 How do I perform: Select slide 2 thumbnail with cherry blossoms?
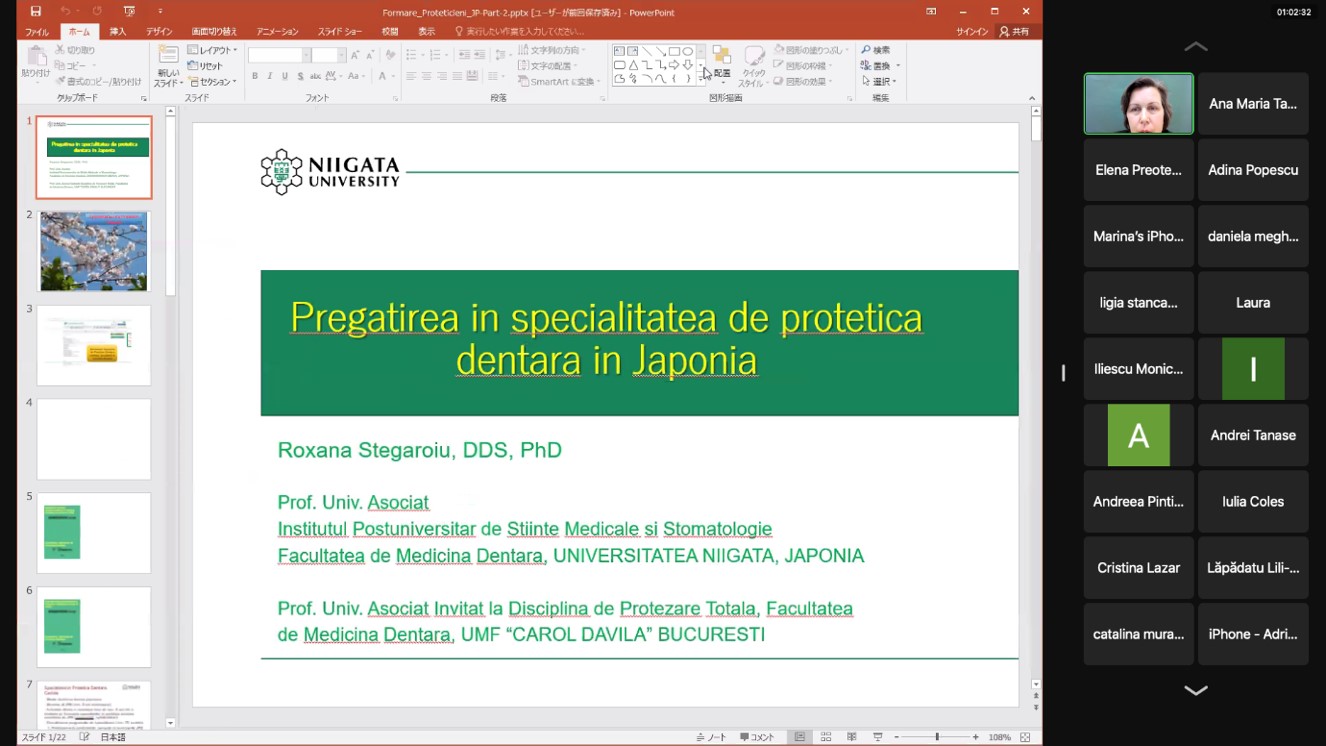pos(94,251)
